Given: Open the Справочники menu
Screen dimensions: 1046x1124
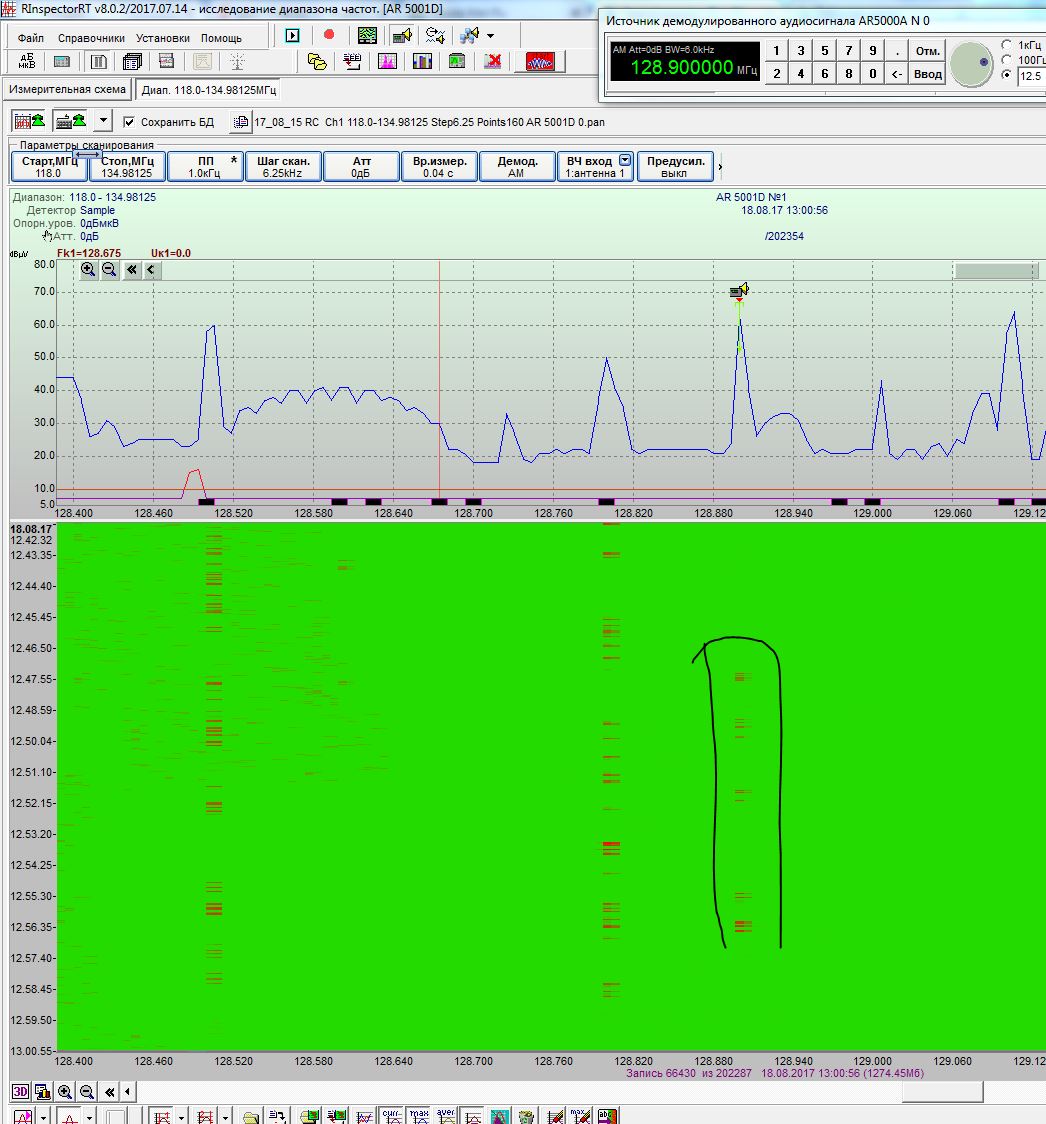Looking at the screenshot, I should 91,38.
